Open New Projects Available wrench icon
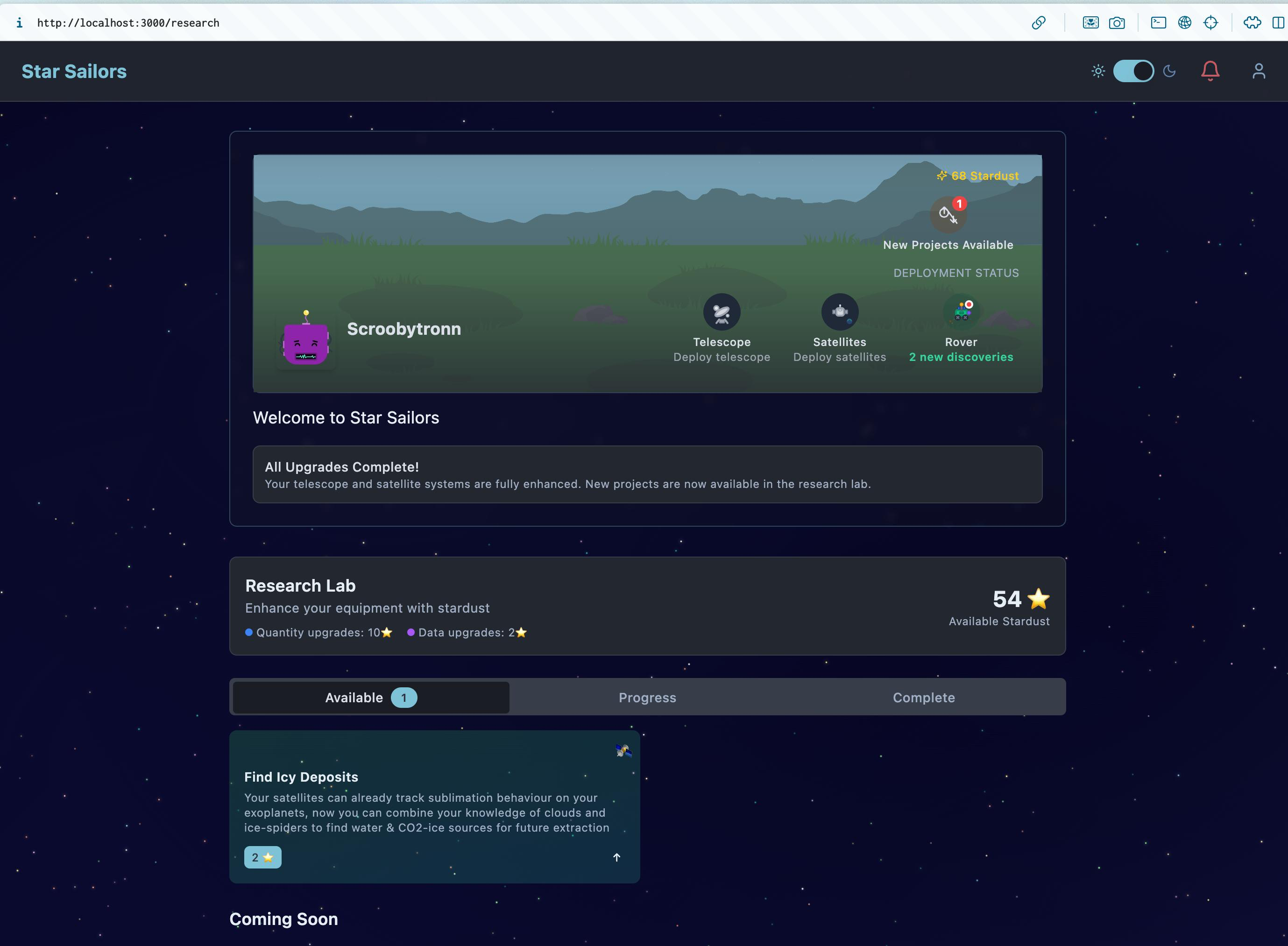Image resolution: width=1288 pixels, height=946 pixels. pos(948,215)
